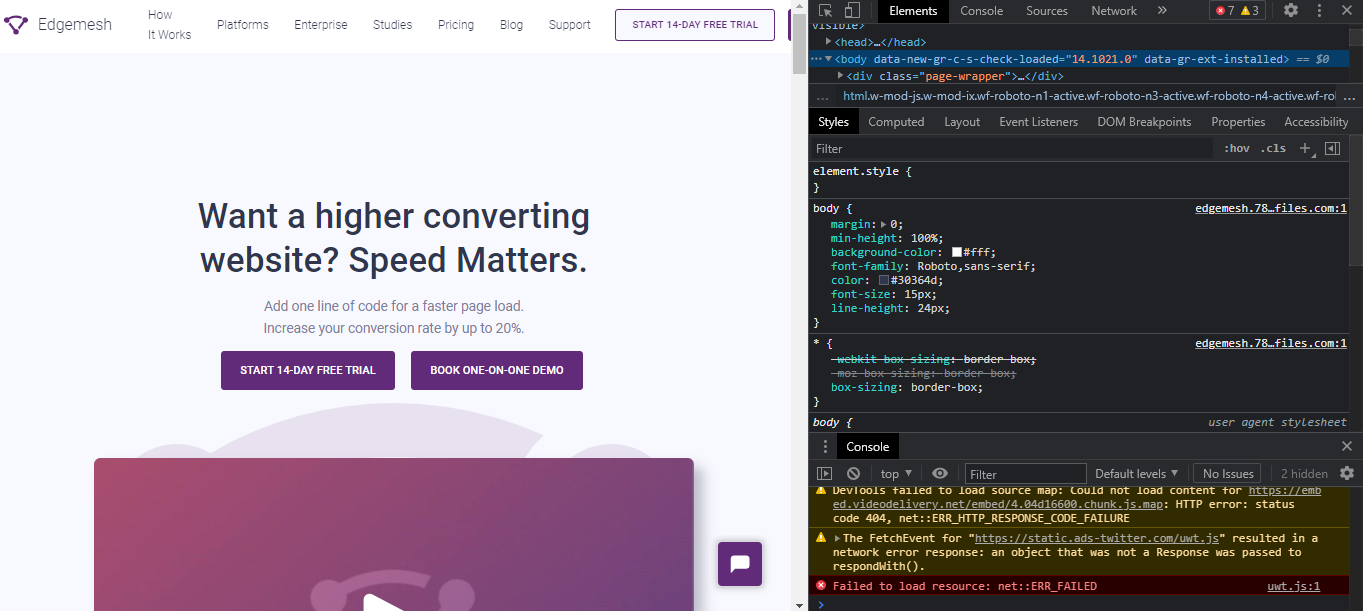Collapse the body element node
The width and height of the screenshot is (1363, 611).
click(x=828, y=59)
